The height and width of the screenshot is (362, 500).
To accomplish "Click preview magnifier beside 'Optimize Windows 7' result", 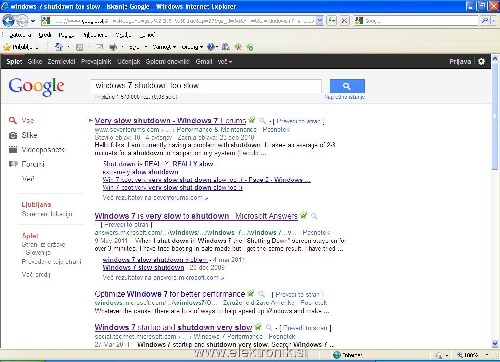I will [x=262, y=294].
